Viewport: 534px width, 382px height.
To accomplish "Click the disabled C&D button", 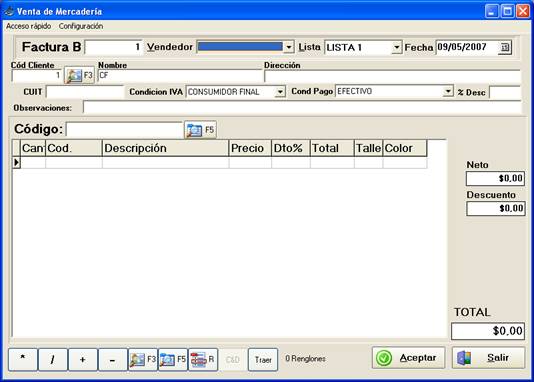I will point(233,359).
